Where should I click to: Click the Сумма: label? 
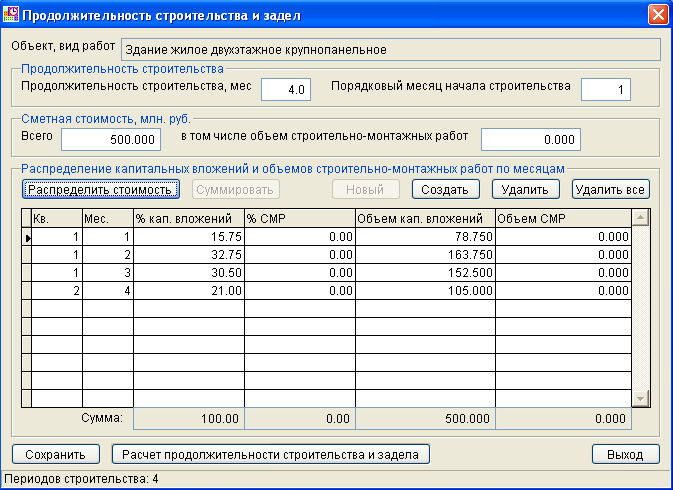pyautogui.click(x=102, y=417)
